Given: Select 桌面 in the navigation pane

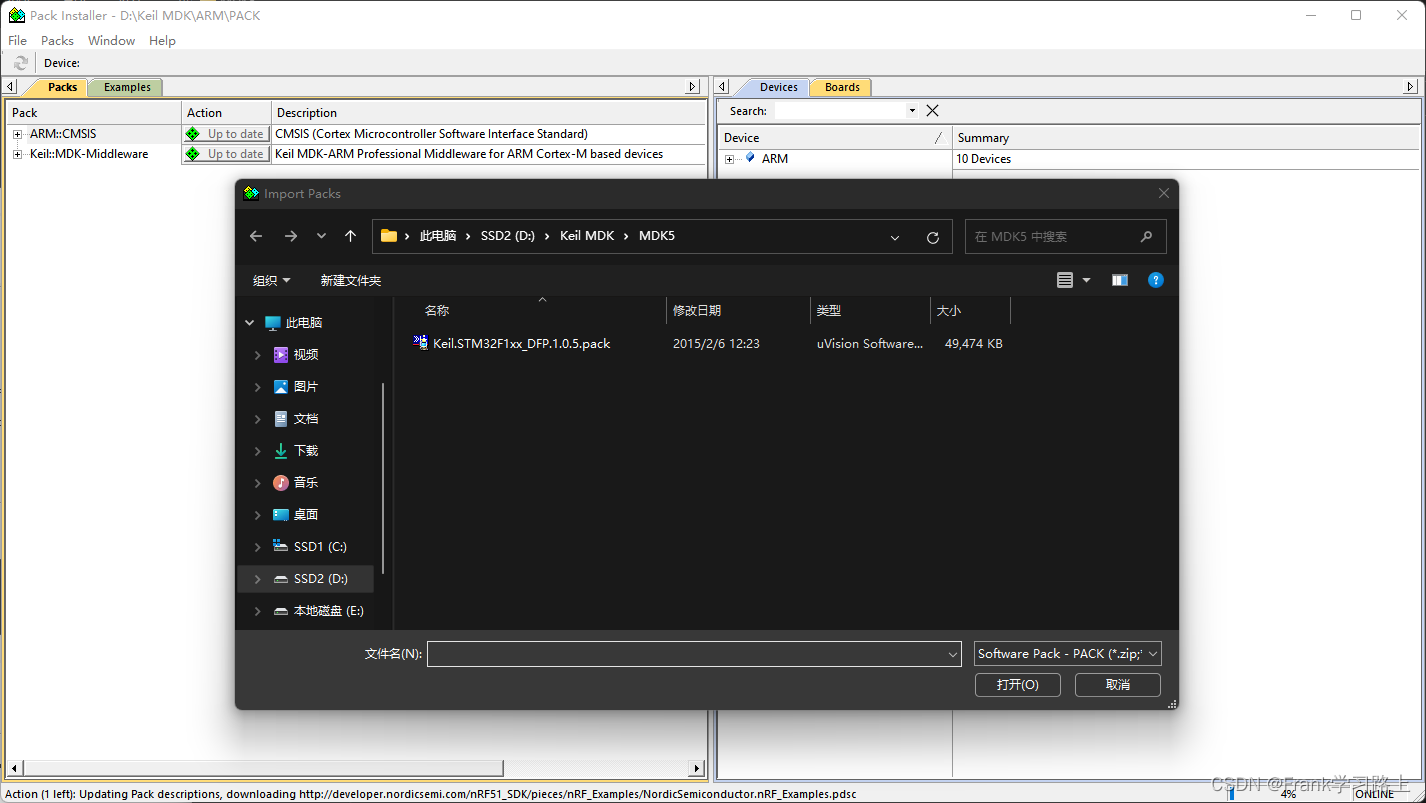Looking at the screenshot, I should coord(306,515).
